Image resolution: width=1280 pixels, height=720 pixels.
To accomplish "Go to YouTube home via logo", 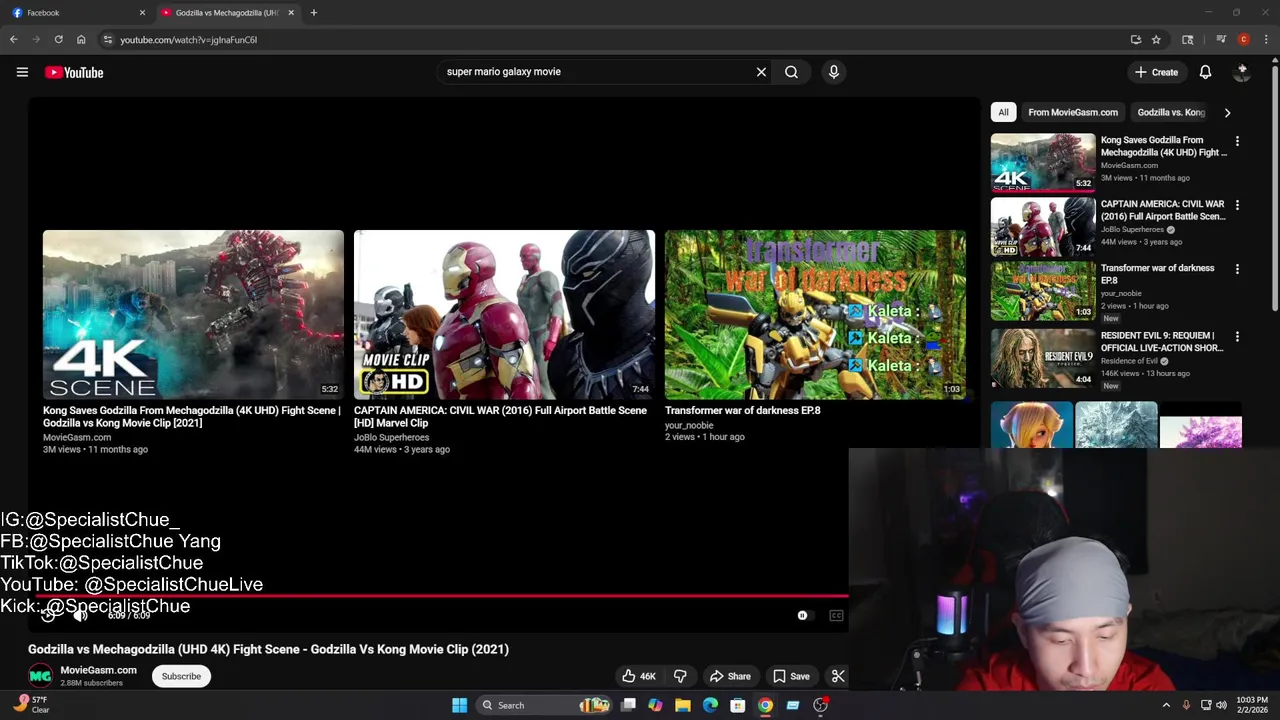I will 74,72.
